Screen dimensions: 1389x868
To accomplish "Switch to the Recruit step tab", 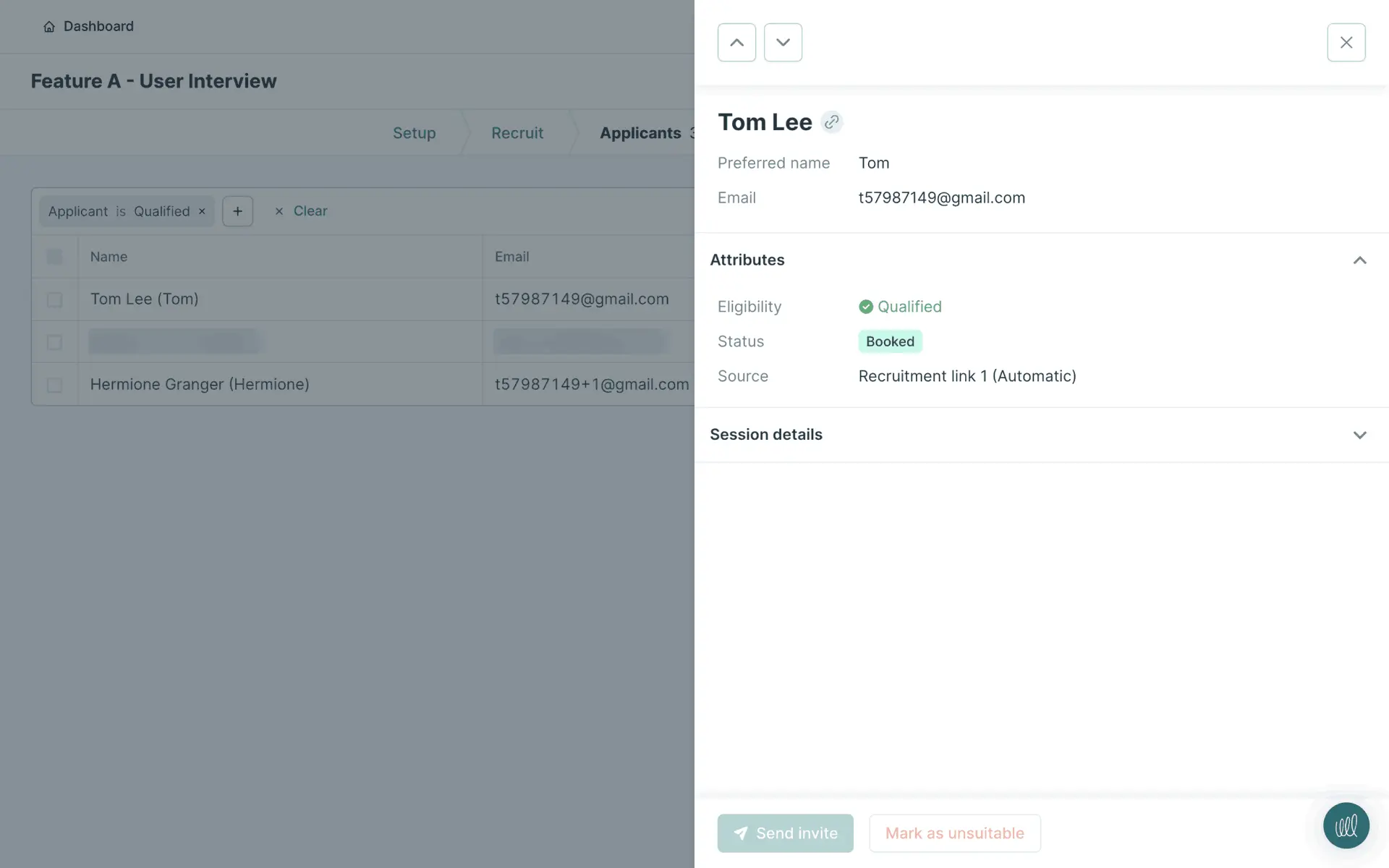I will coord(517,133).
